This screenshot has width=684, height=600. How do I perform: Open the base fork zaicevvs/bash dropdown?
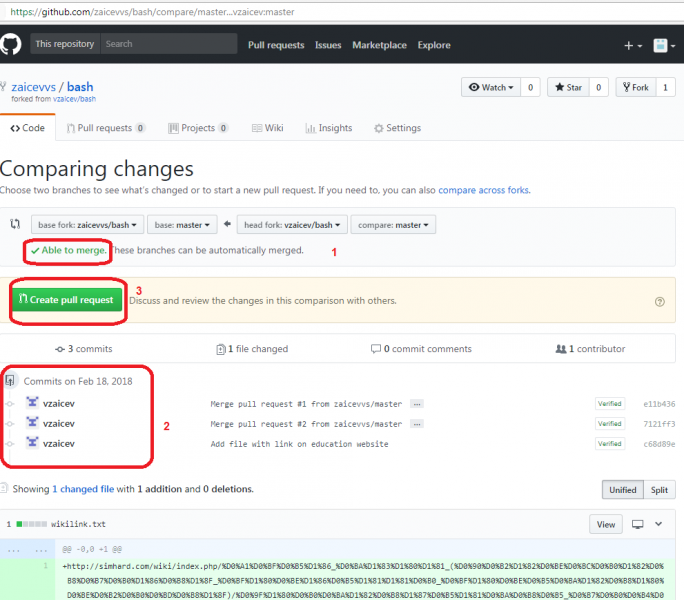[x=88, y=225]
